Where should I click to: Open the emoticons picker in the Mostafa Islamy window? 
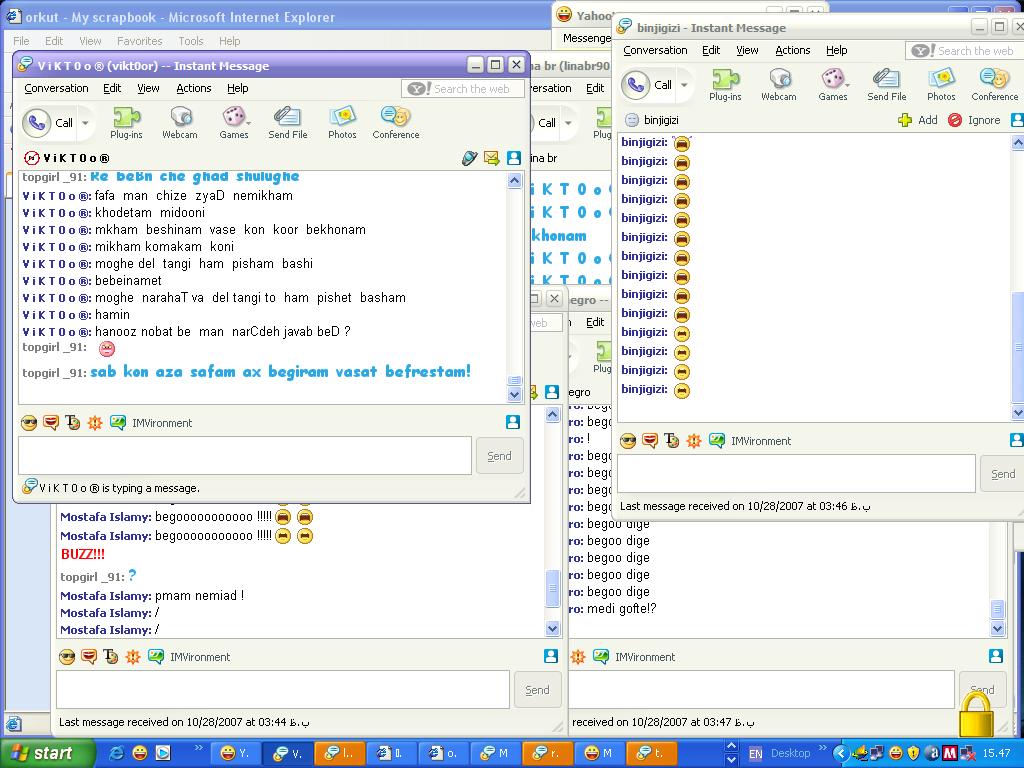tap(67, 657)
